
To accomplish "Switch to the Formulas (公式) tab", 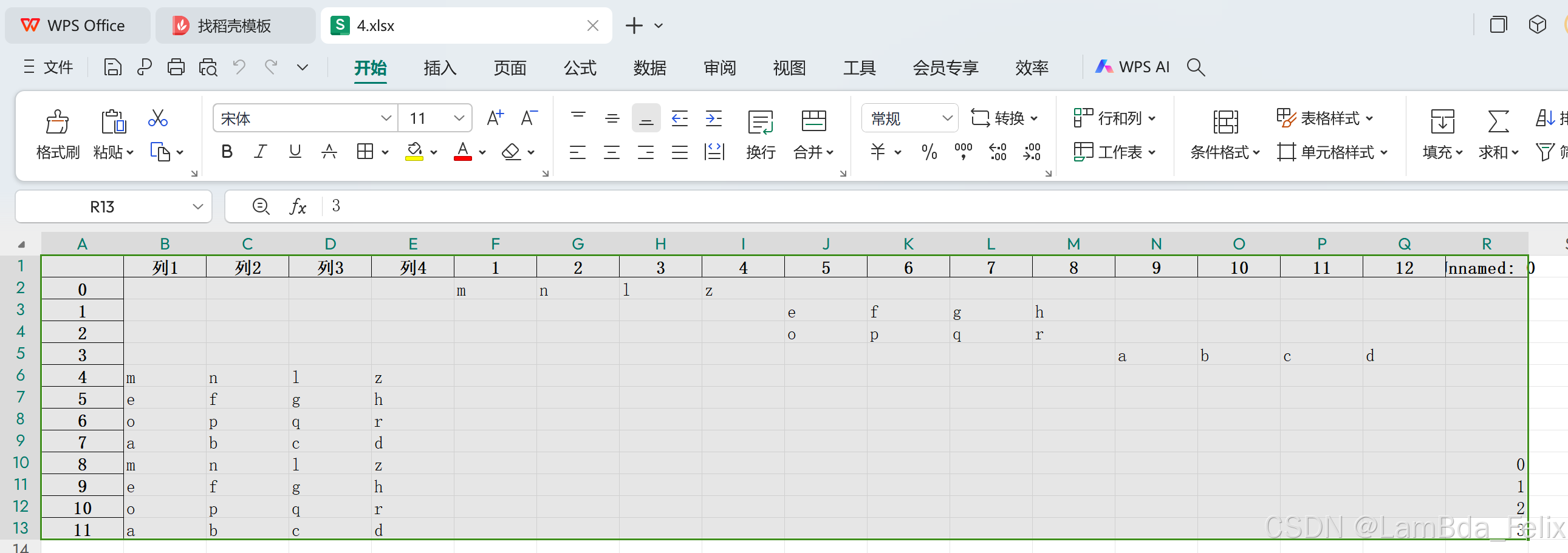I will pos(580,67).
